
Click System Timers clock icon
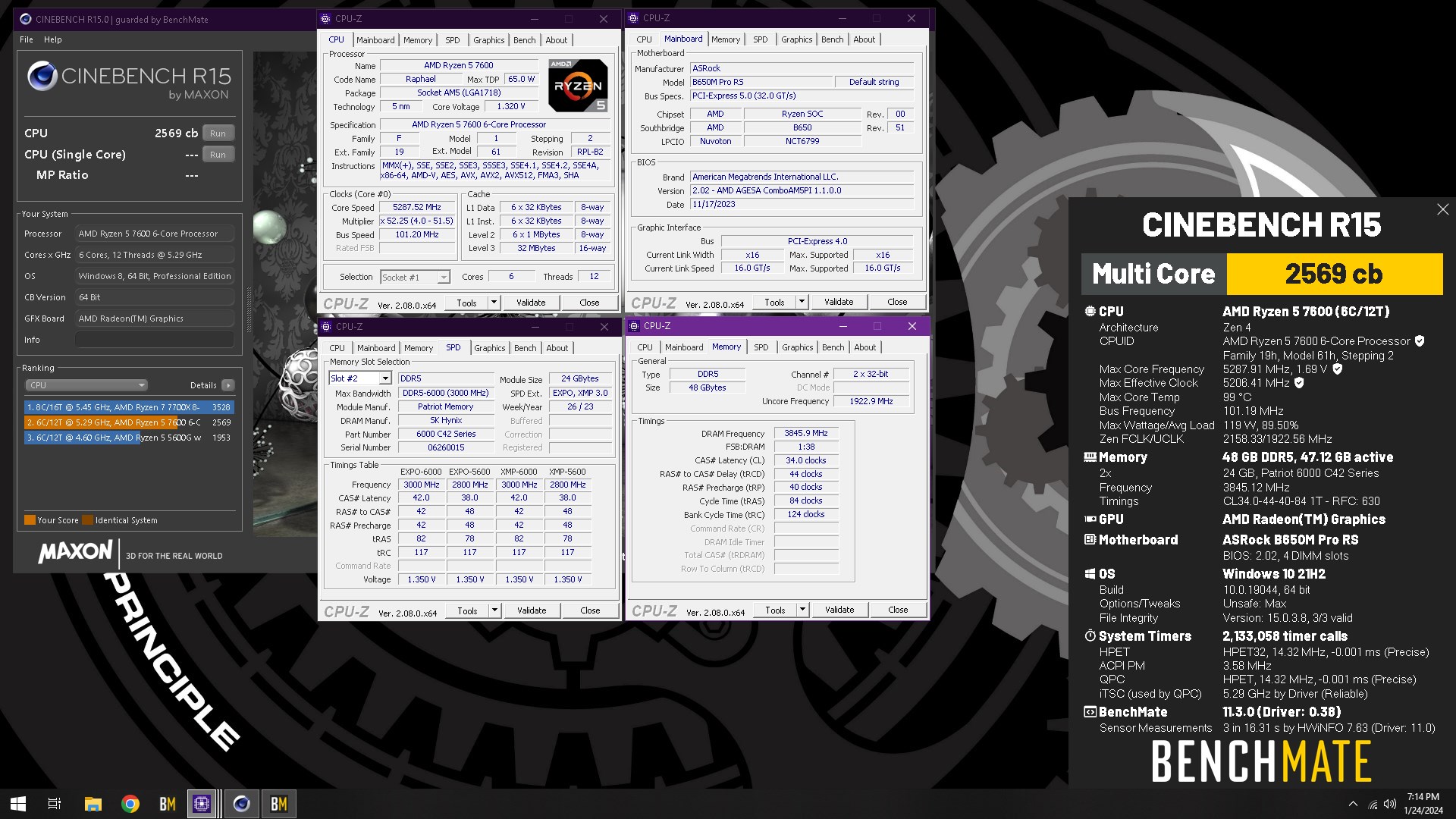[x=1090, y=635]
